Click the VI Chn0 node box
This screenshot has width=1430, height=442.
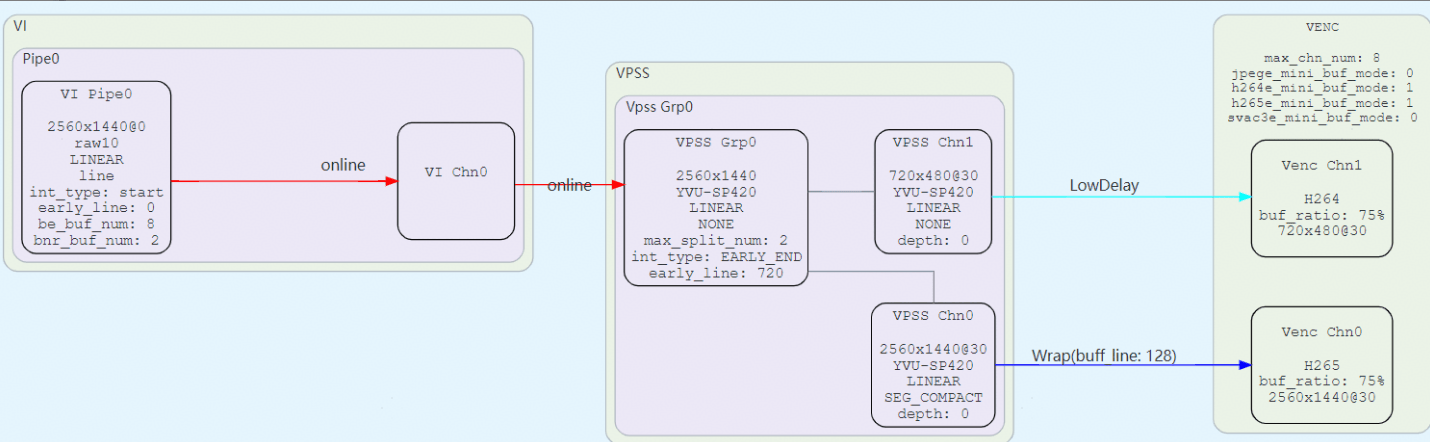click(x=456, y=181)
